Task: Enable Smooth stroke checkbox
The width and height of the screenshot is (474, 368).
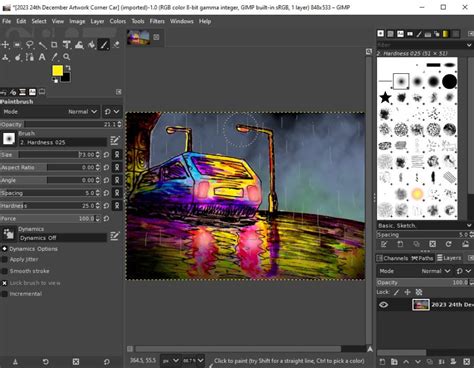Action: 4,271
